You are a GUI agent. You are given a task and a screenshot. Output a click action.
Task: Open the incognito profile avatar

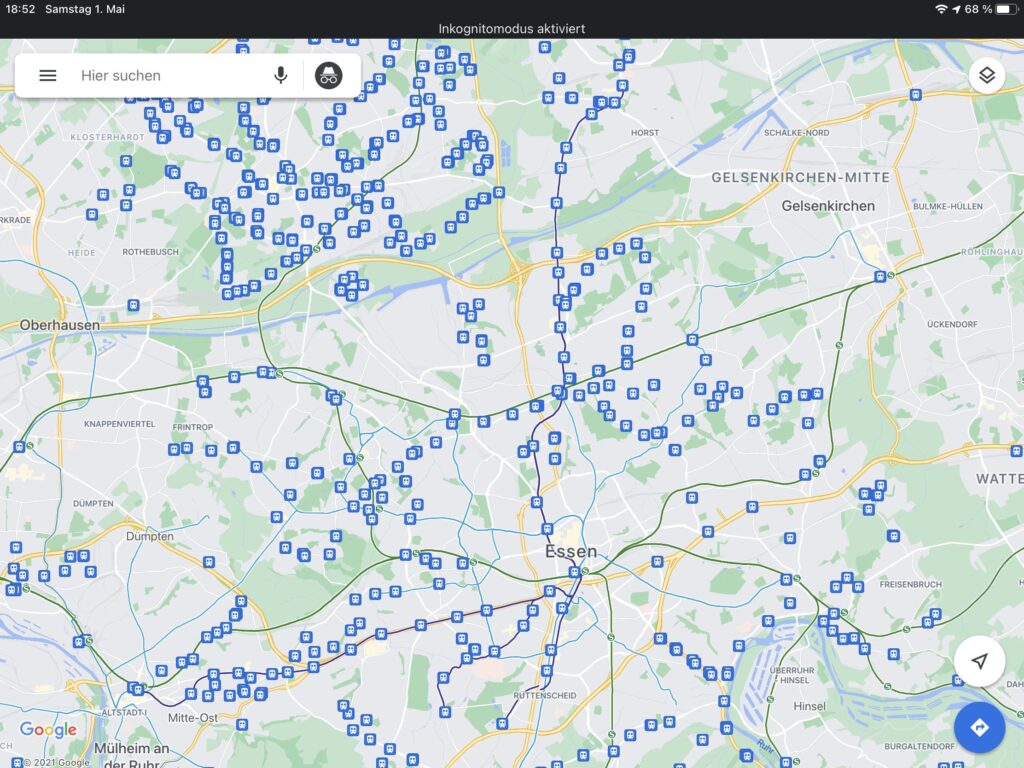pyautogui.click(x=329, y=76)
